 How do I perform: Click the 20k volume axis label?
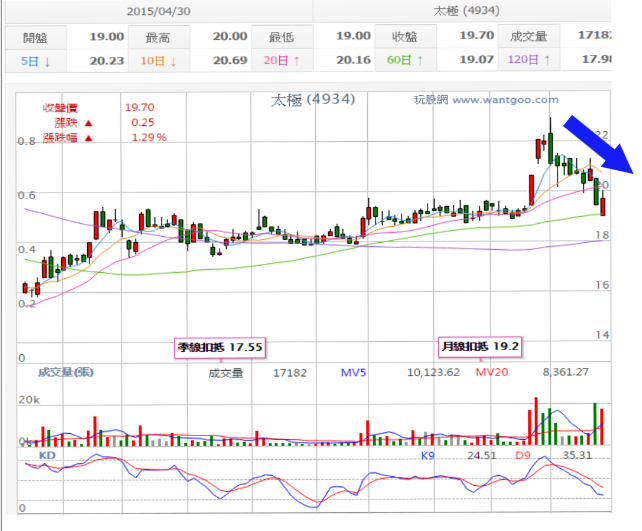tap(29, 400)
